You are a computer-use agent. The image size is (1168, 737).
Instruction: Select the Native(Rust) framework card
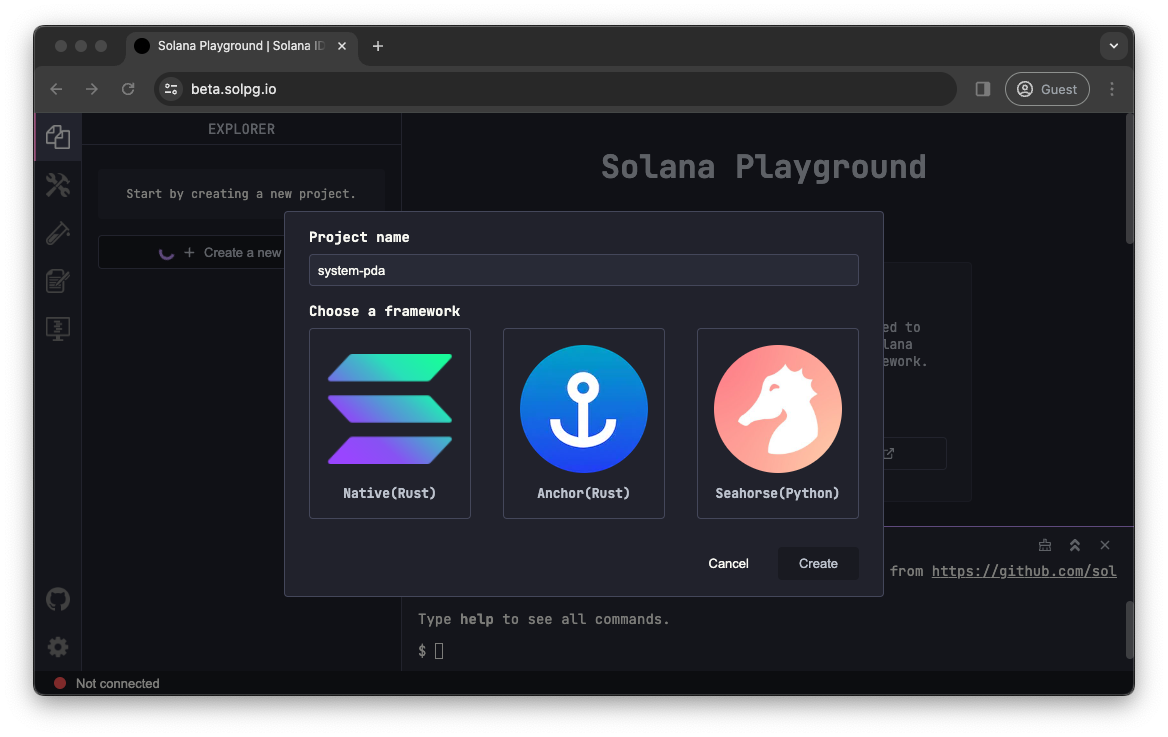click(390, 423)
